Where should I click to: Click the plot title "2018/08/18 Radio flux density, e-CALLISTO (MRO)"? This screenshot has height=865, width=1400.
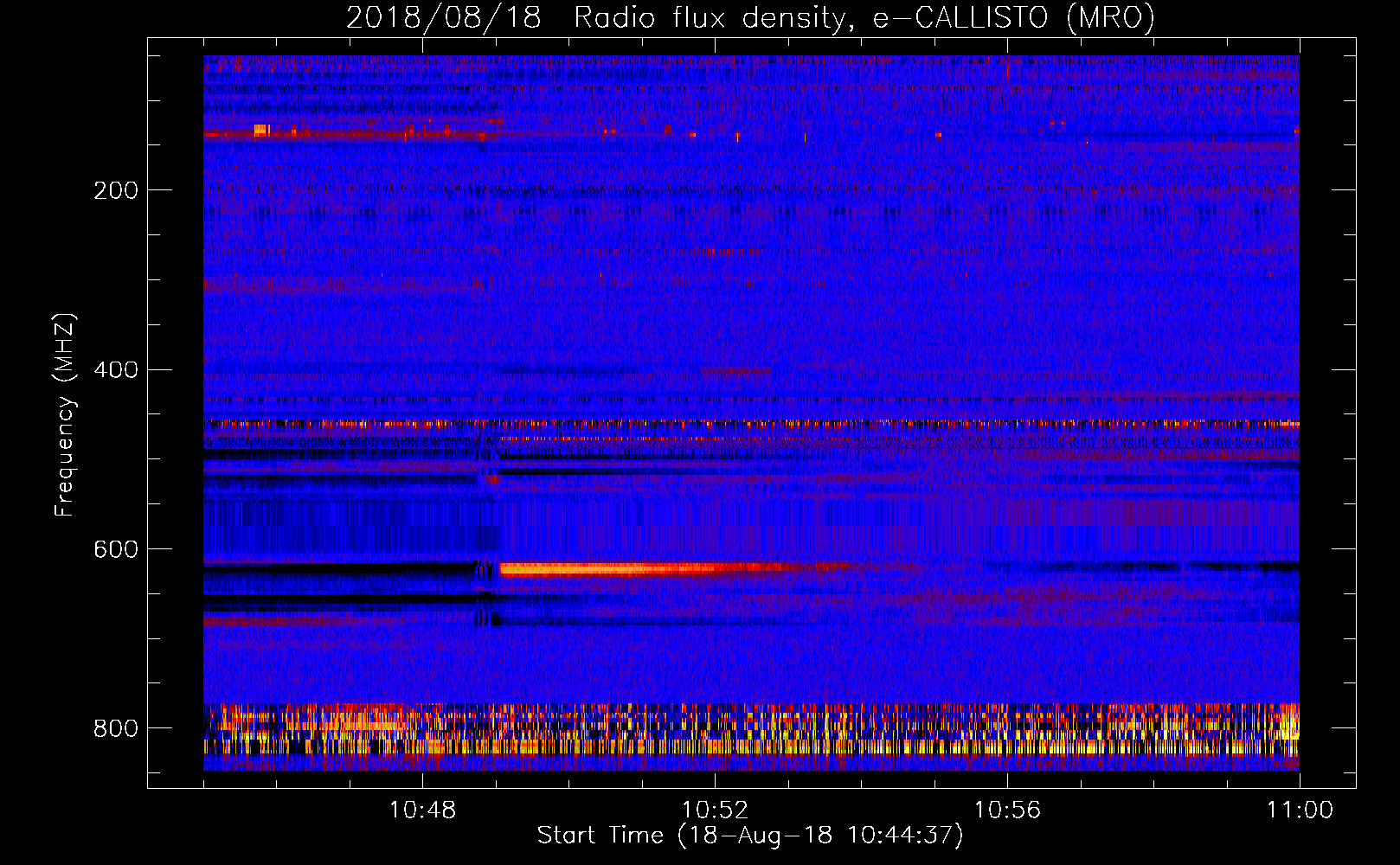tap(750, 17)
